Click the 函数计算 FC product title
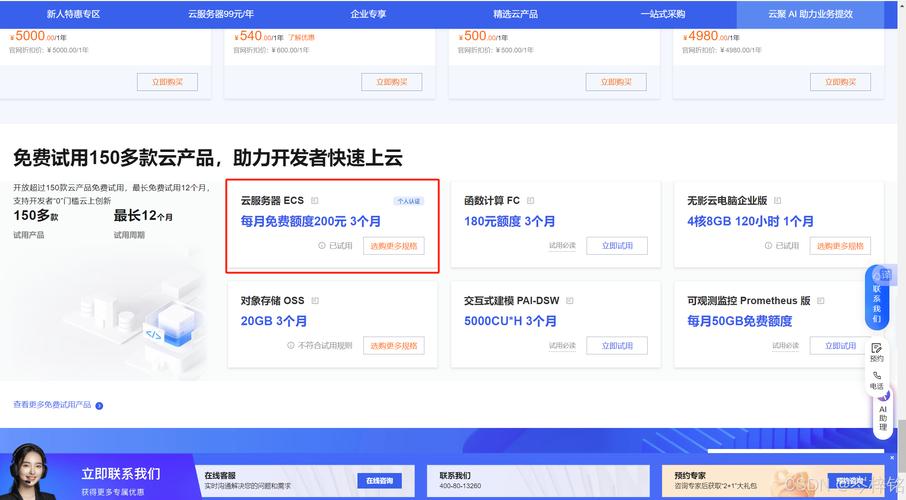This screenshot has height=500, width=906. coord(492,201)
